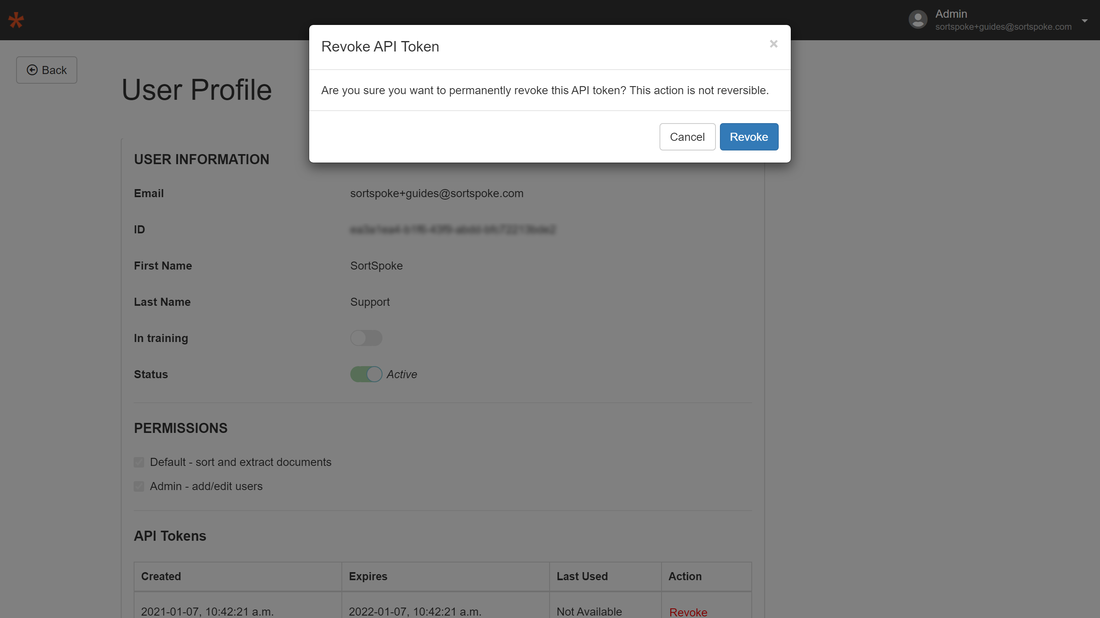Go Back from User Profile
This screenshot has width=1100, height=618.
tap(46, 70)
